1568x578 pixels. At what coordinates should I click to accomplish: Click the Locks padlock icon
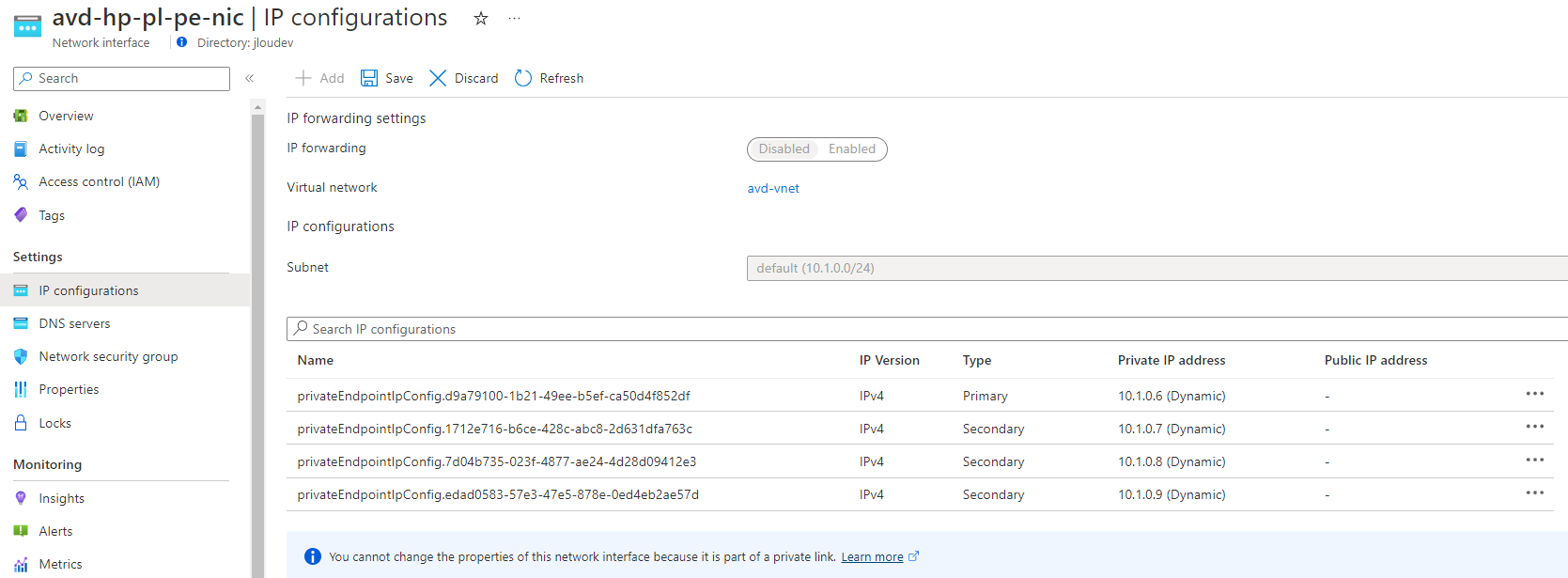(x=21, y=423)
